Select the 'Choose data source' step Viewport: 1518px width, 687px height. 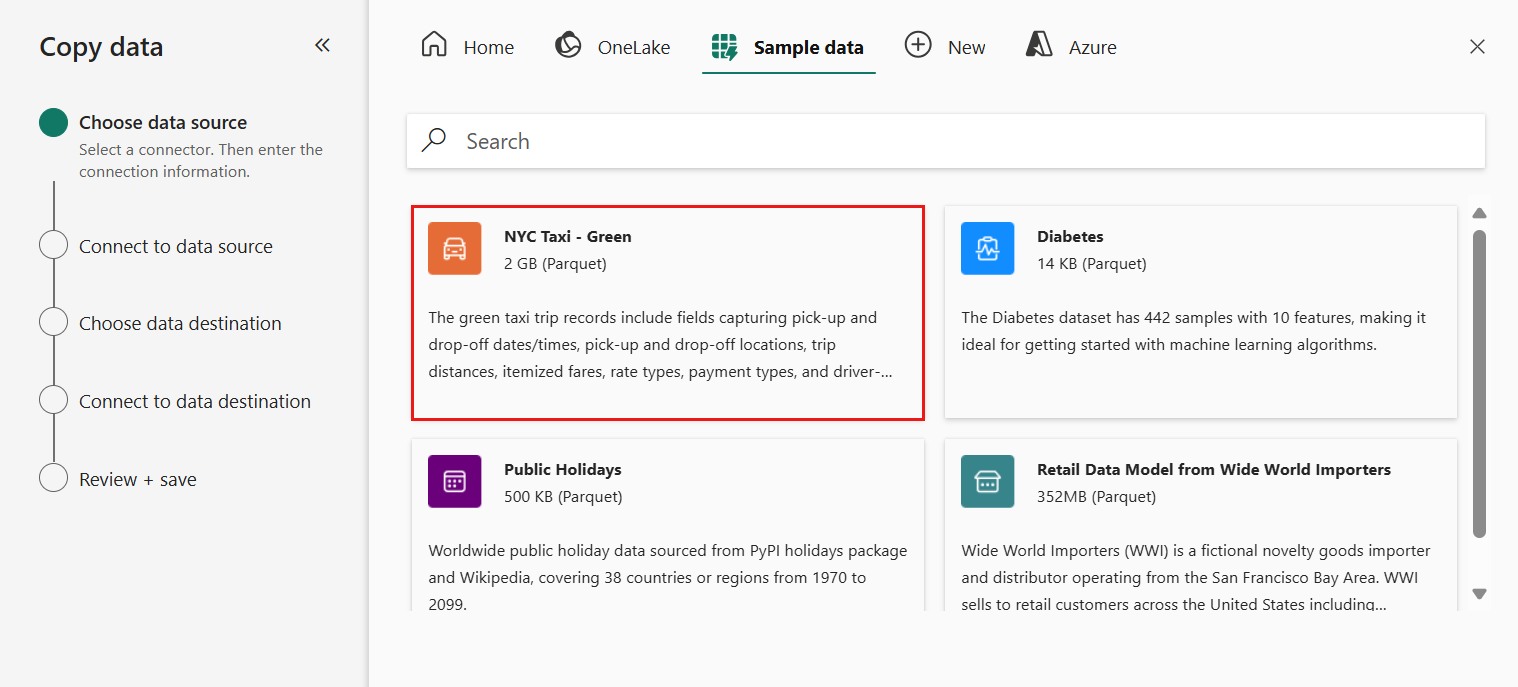pyautogui.click(x=163, y=123)
